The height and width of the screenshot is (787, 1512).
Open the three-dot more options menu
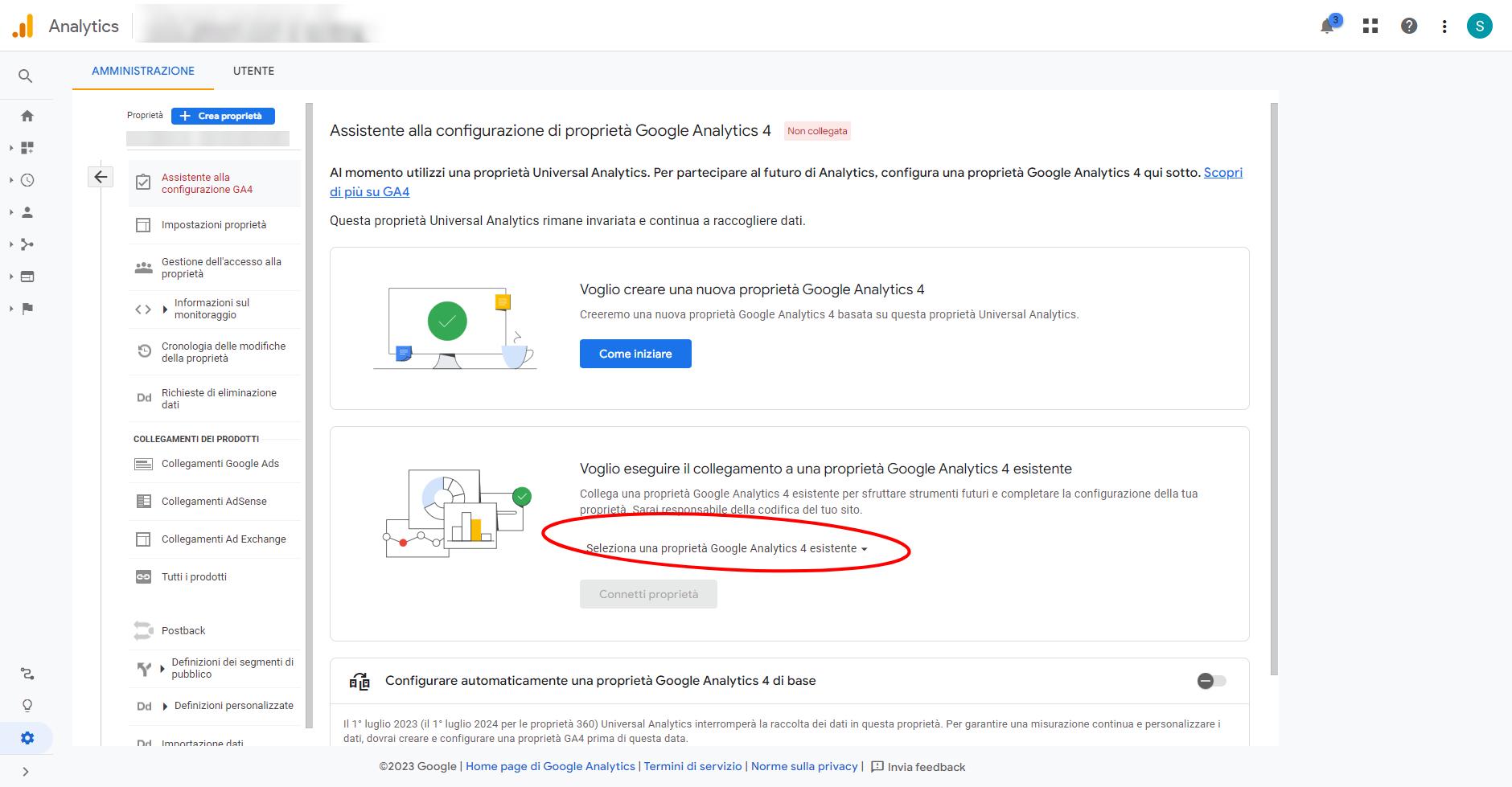point(1444,27)
